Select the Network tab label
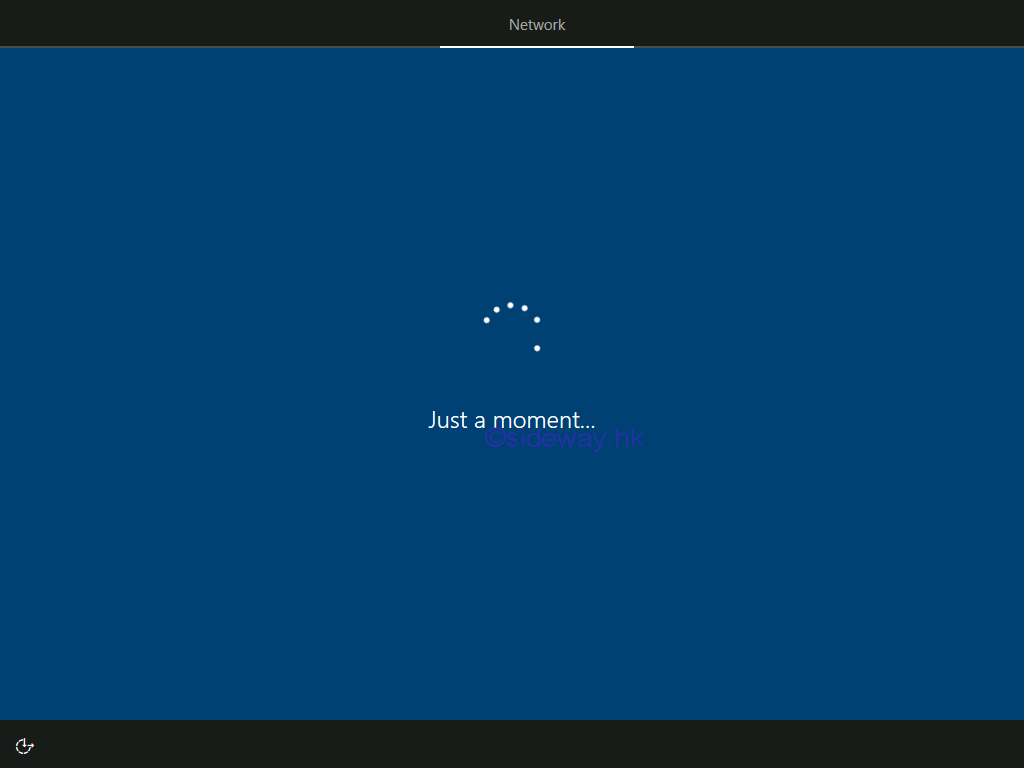The height and width of the screenshot is (768, 1024). 537,25
